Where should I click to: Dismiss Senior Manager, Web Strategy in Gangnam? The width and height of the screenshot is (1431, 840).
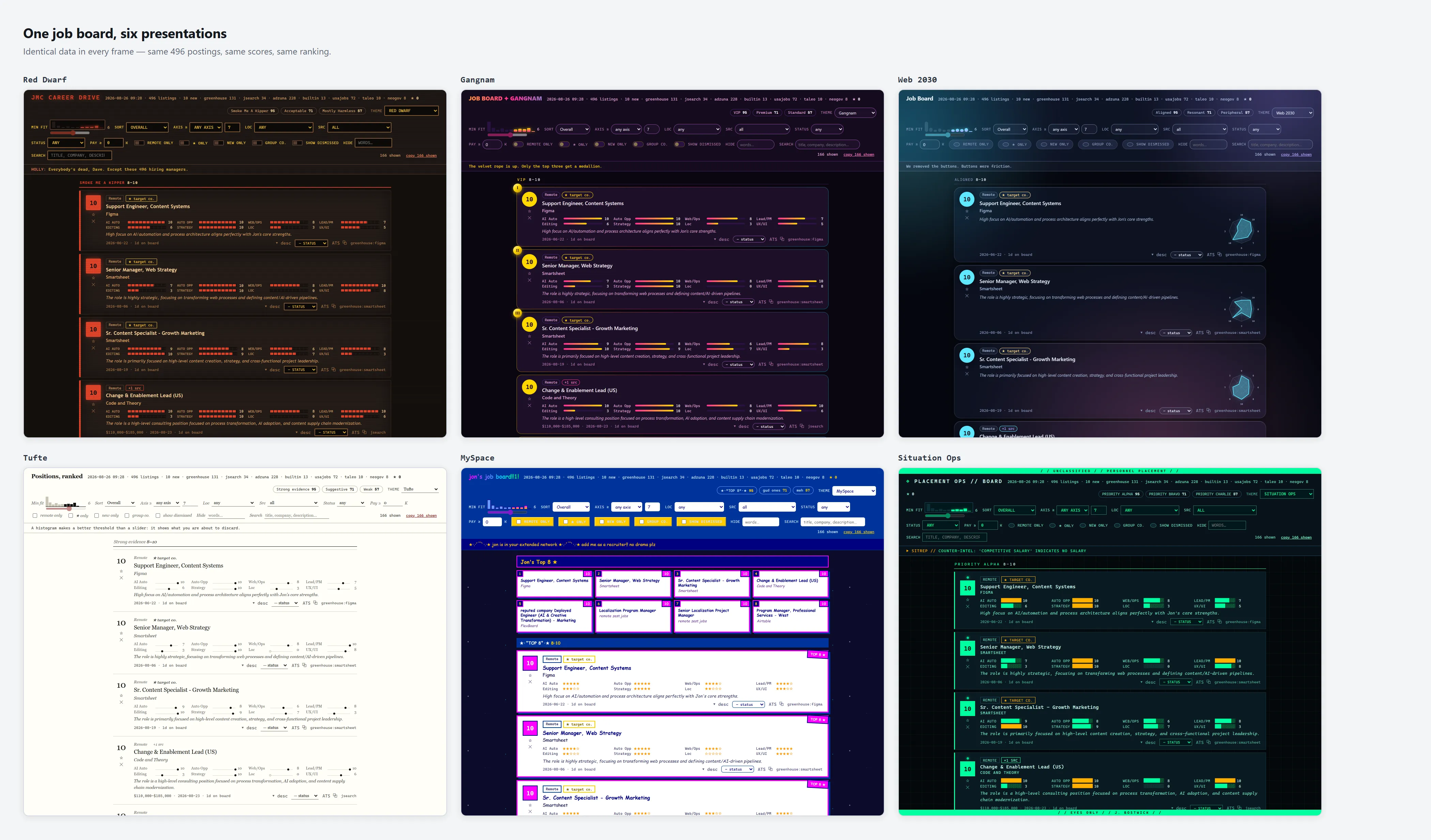coord(529,280)
